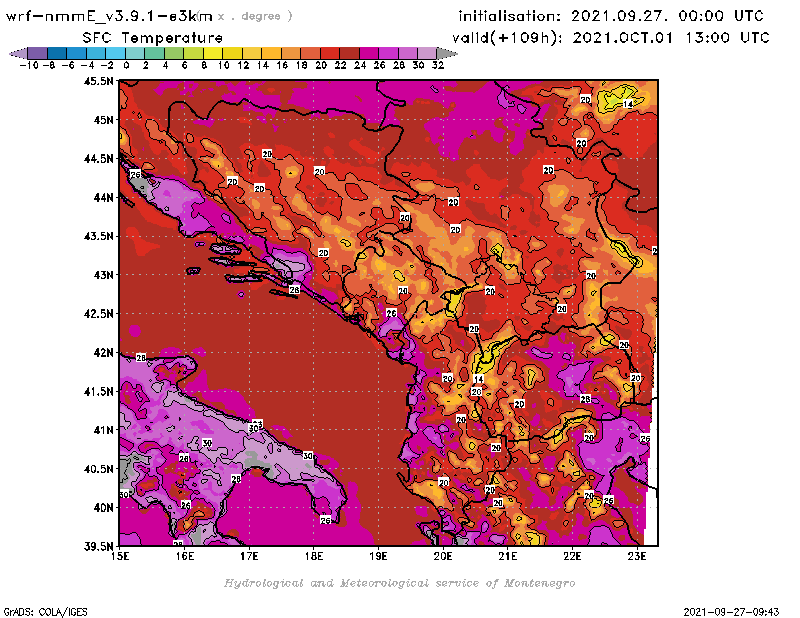Select the legend swatch between 0 and 2
Screen dimensions: 800x618
pos(135,53)
